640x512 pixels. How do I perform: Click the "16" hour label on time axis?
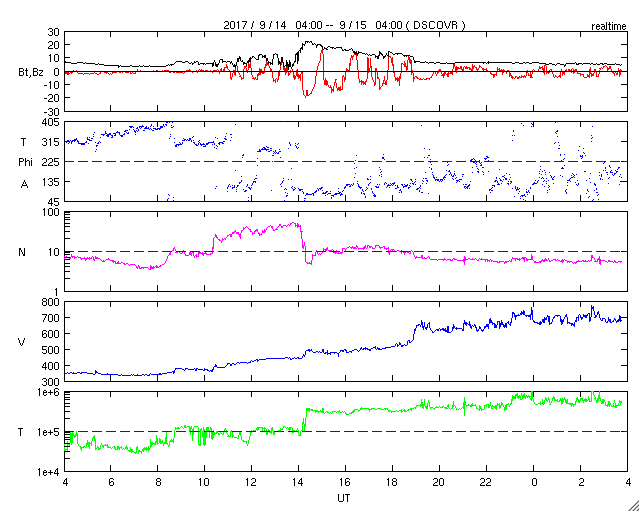click(345, 483)
